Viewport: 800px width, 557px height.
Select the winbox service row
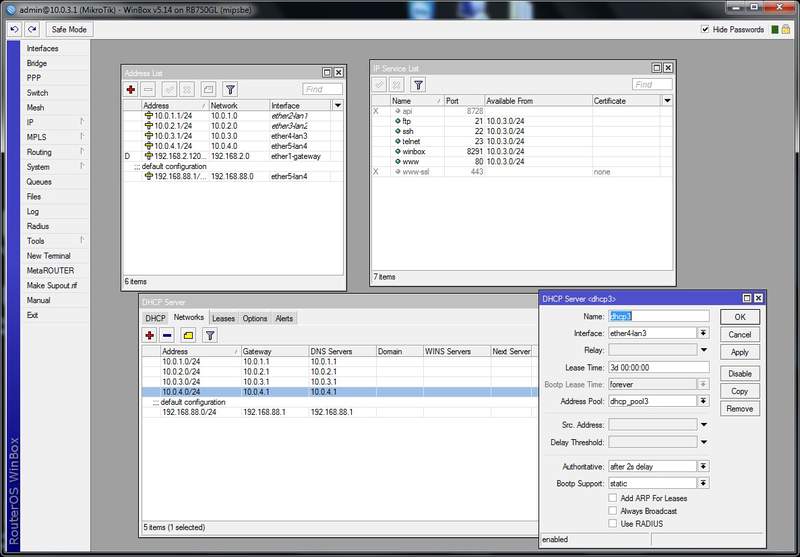(x=522, y=151)
